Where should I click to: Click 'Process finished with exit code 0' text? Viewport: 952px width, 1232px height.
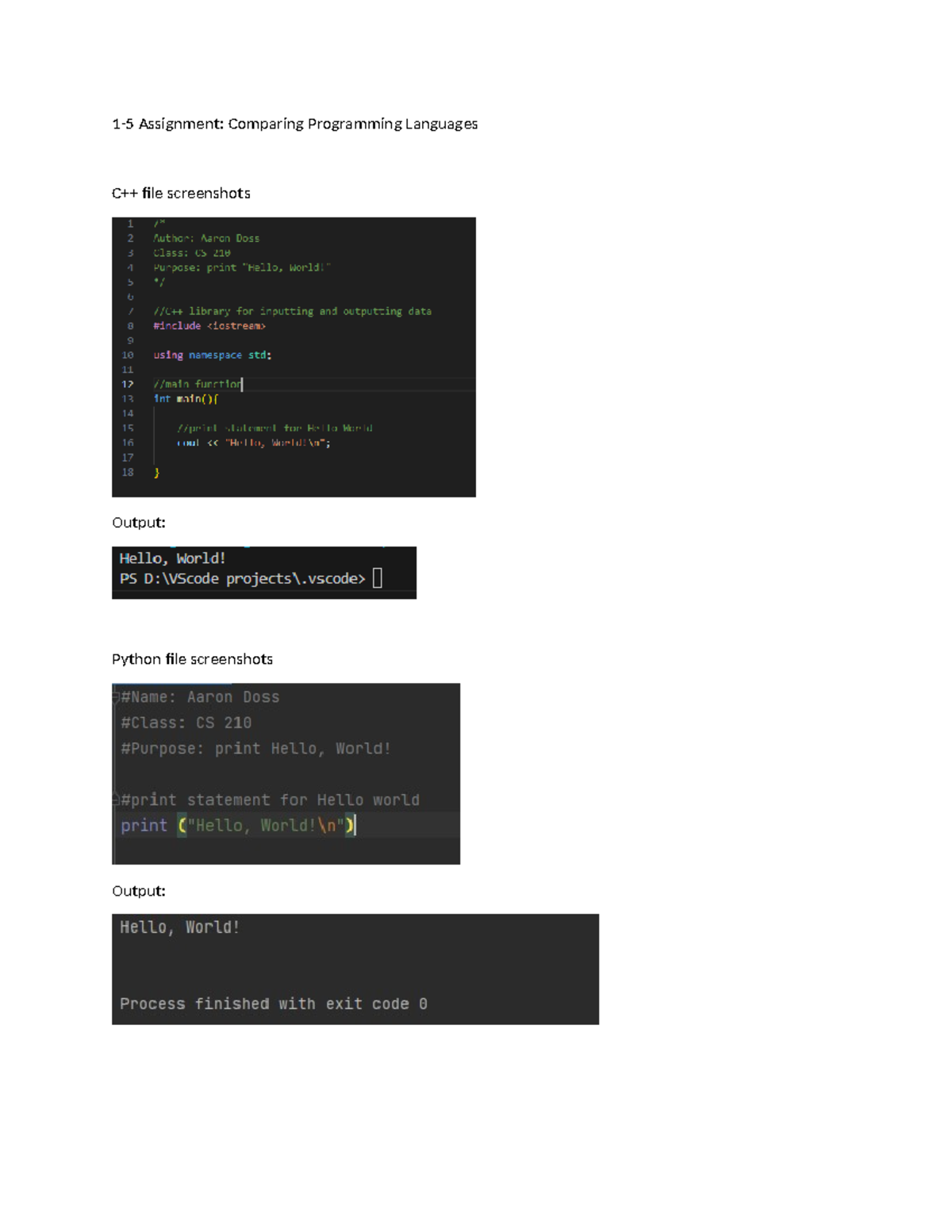[273, 1004]
